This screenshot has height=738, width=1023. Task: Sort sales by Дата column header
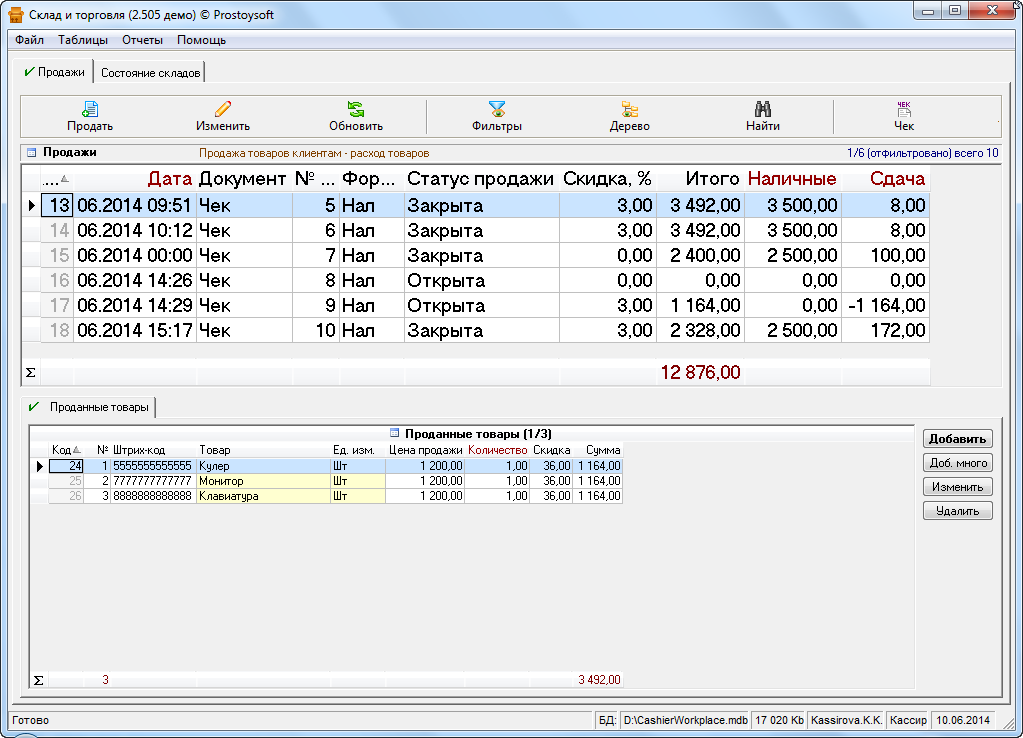point(169,179)
